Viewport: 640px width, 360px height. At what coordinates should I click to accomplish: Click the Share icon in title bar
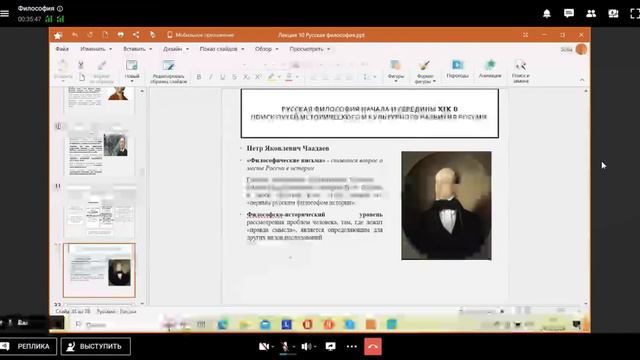click(136, 35)
